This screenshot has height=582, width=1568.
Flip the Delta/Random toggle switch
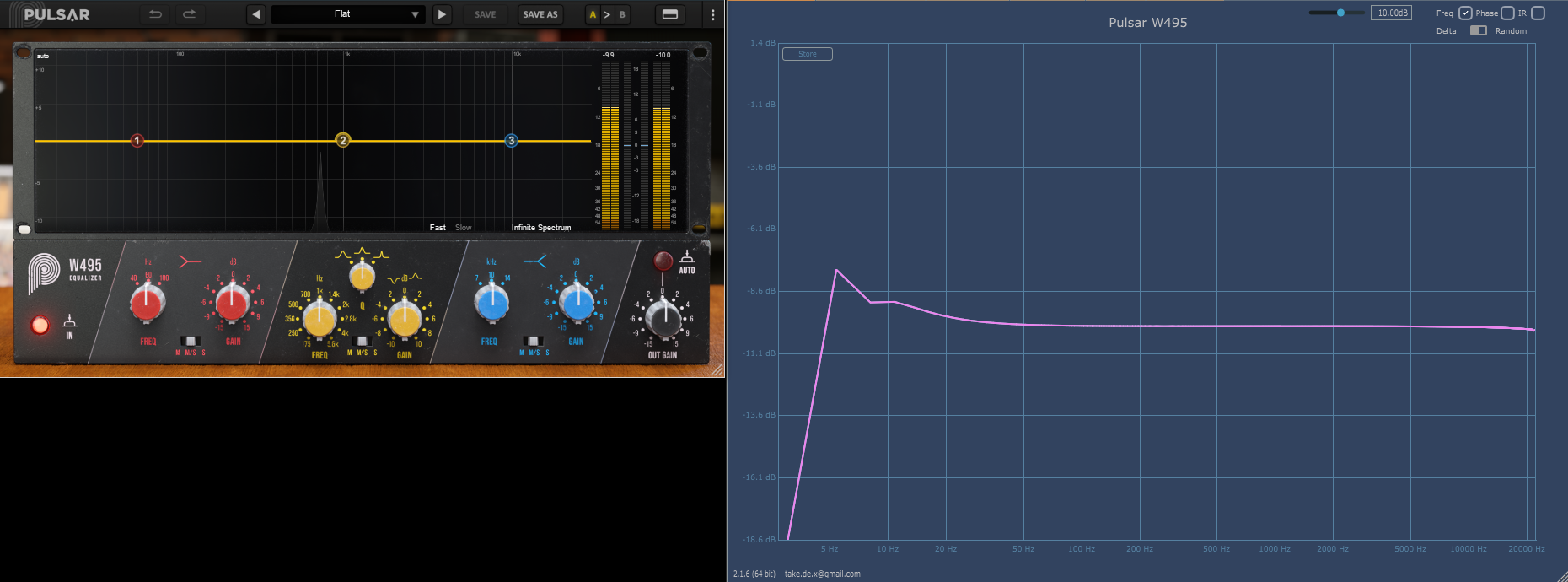point(1478,30)
